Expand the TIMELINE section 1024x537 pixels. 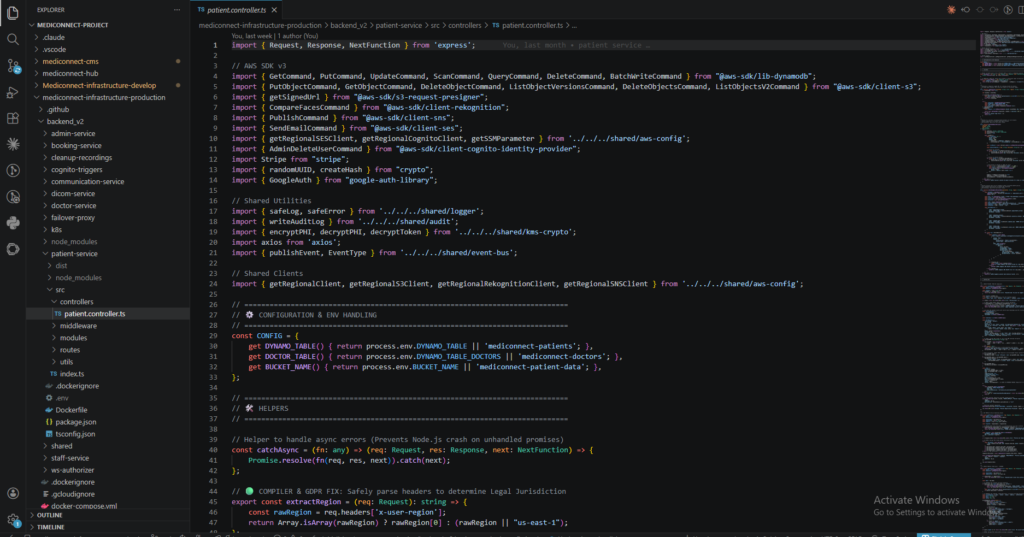pos(108,527)
